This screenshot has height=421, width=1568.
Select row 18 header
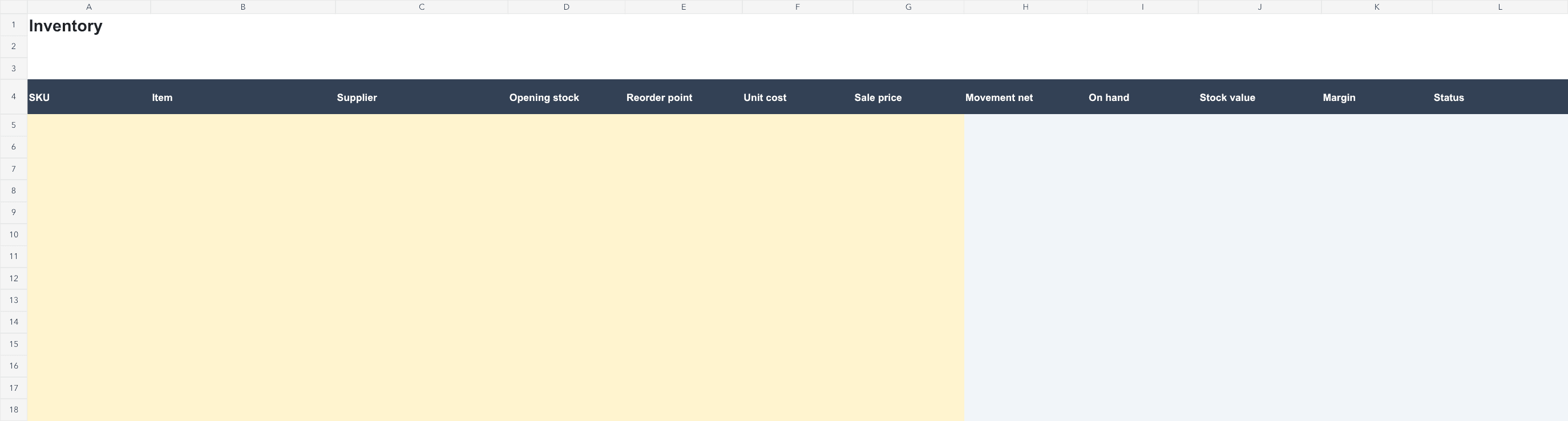pos(13,410)
